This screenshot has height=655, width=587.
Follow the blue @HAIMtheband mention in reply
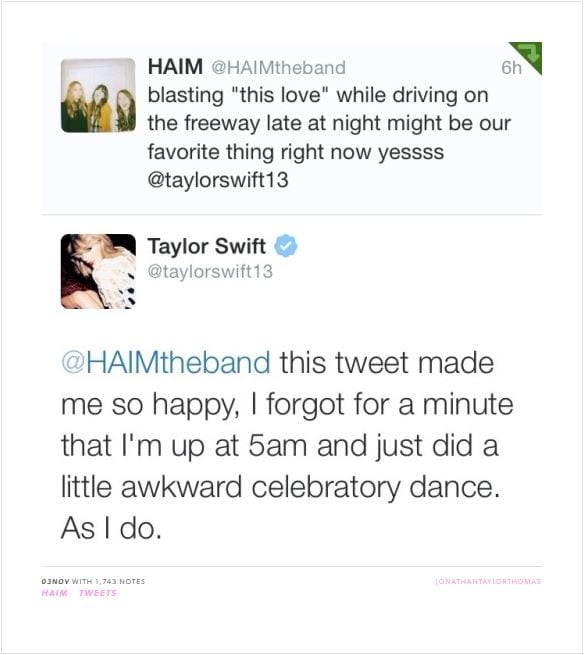166,362
